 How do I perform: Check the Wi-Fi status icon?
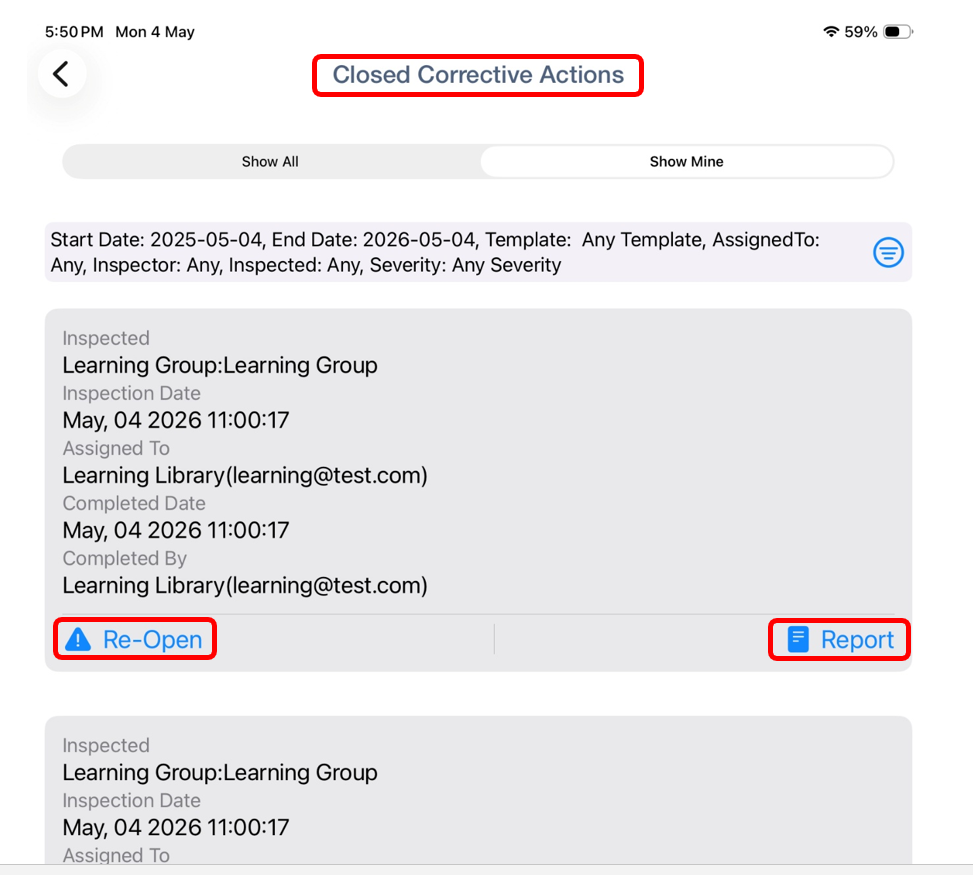(x=831, y=32)
